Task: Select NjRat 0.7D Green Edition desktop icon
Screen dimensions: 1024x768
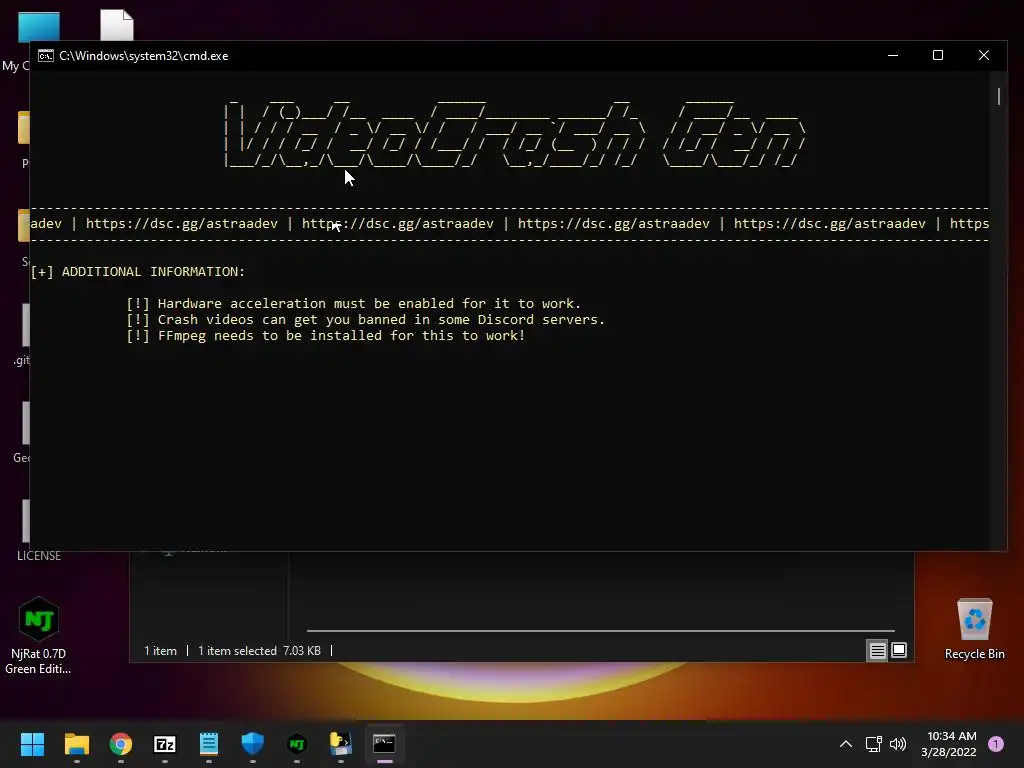Action: (x=39, y=635)
